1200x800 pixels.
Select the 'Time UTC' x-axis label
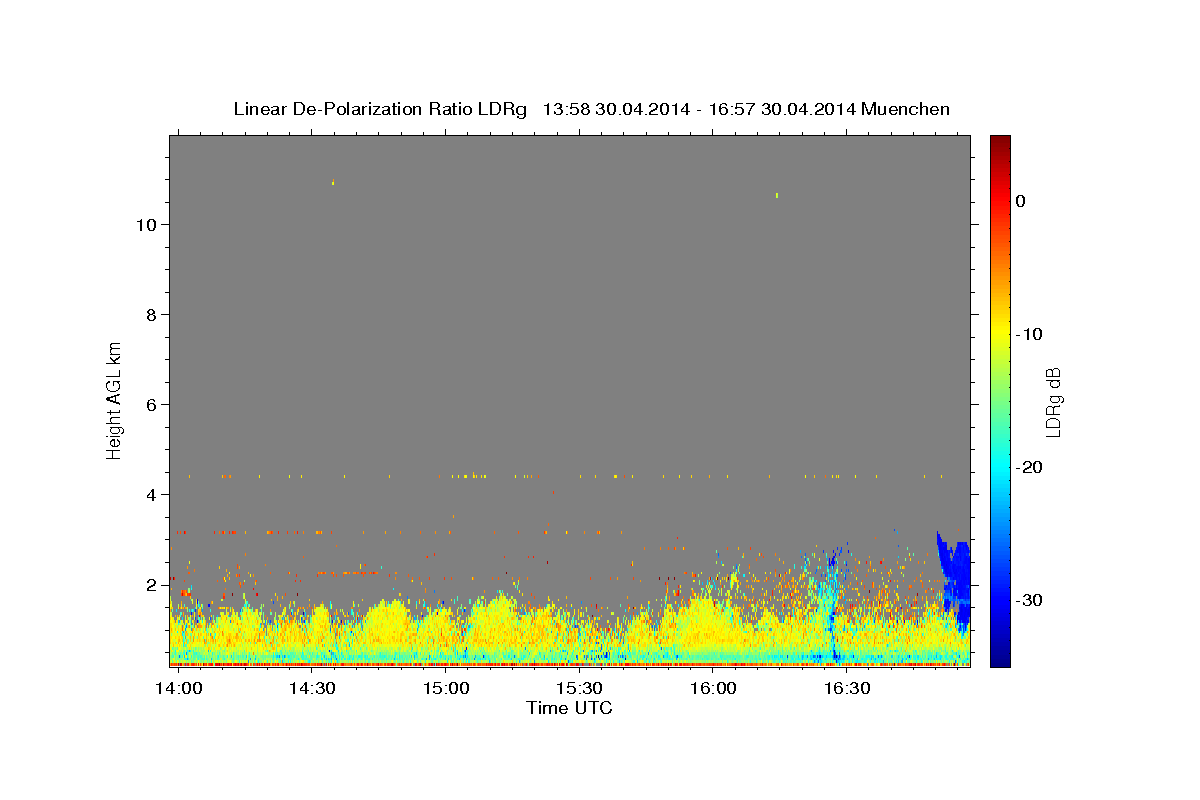point(569,708)
